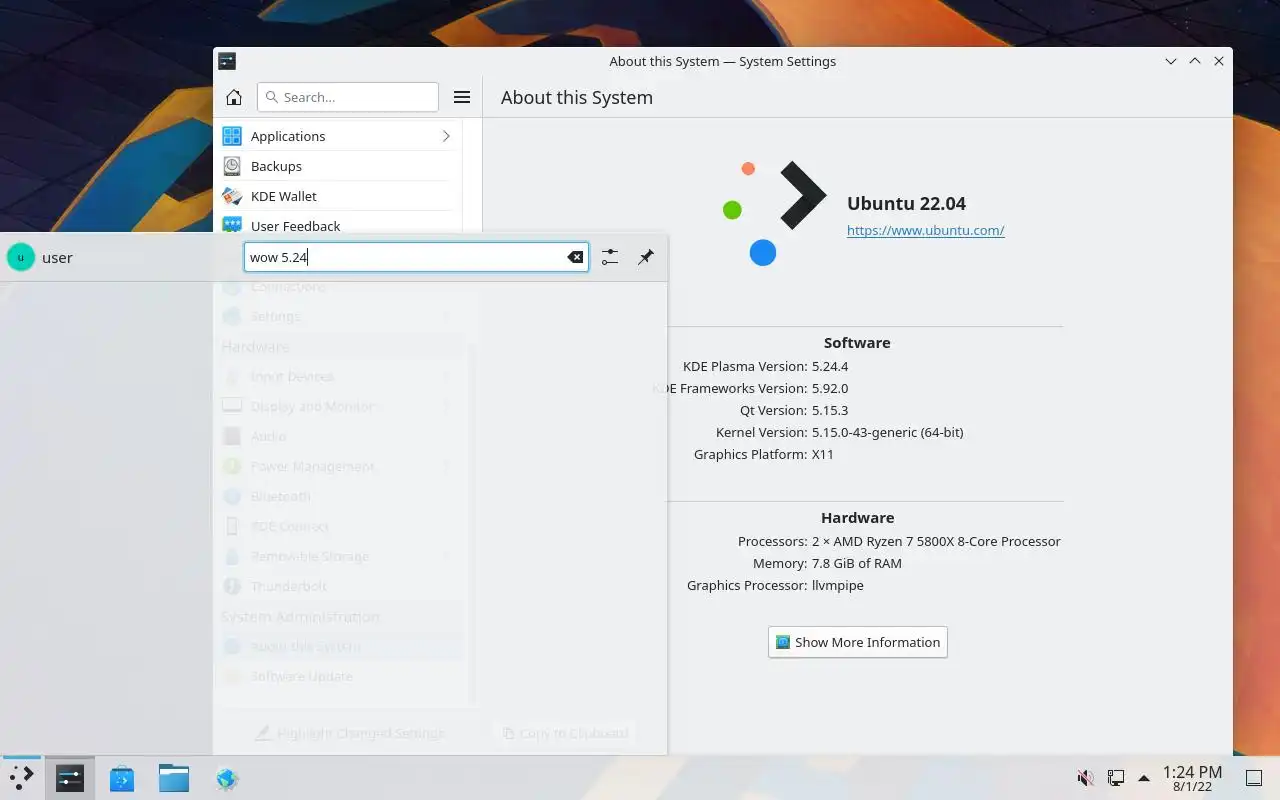Screen dimensions: 1280x800
Task: Click the Processors value AMD Ryzen 7 5800X
Action: [936, 541]
